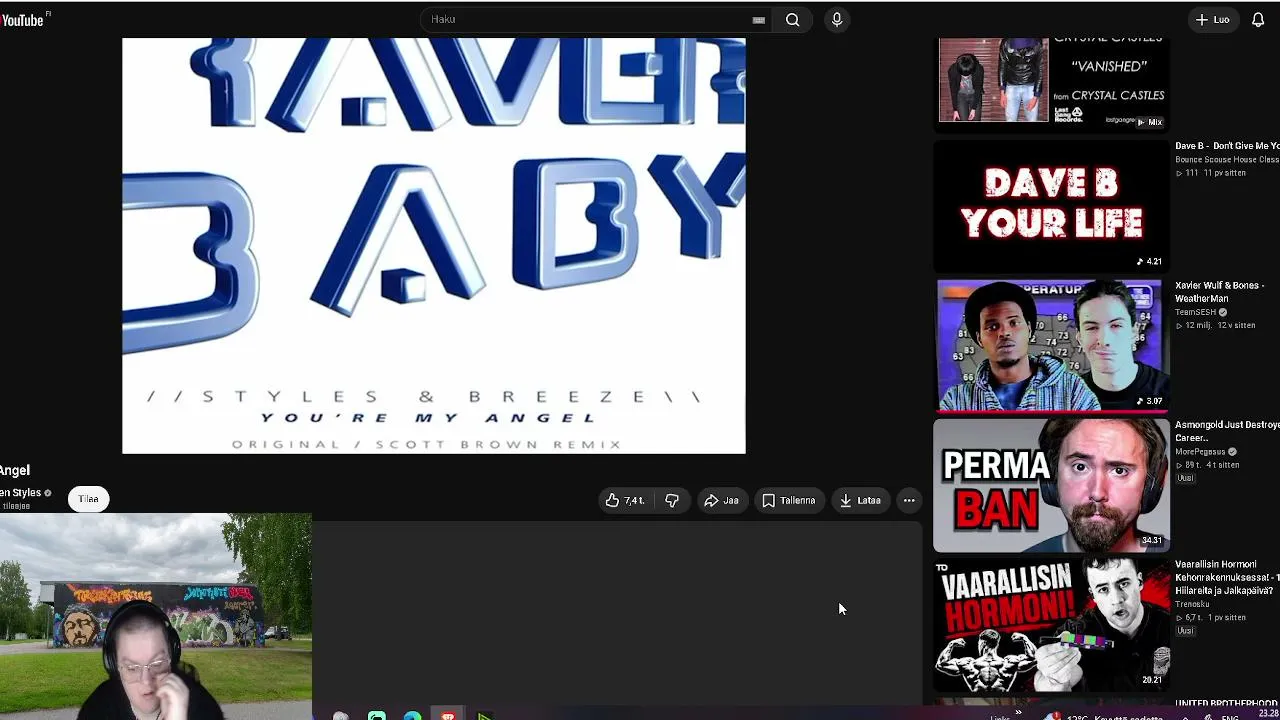The width and height of the screenshot is (1280, 720).
Task: Click the magnifying glass search button
Action: click(792, 19)
